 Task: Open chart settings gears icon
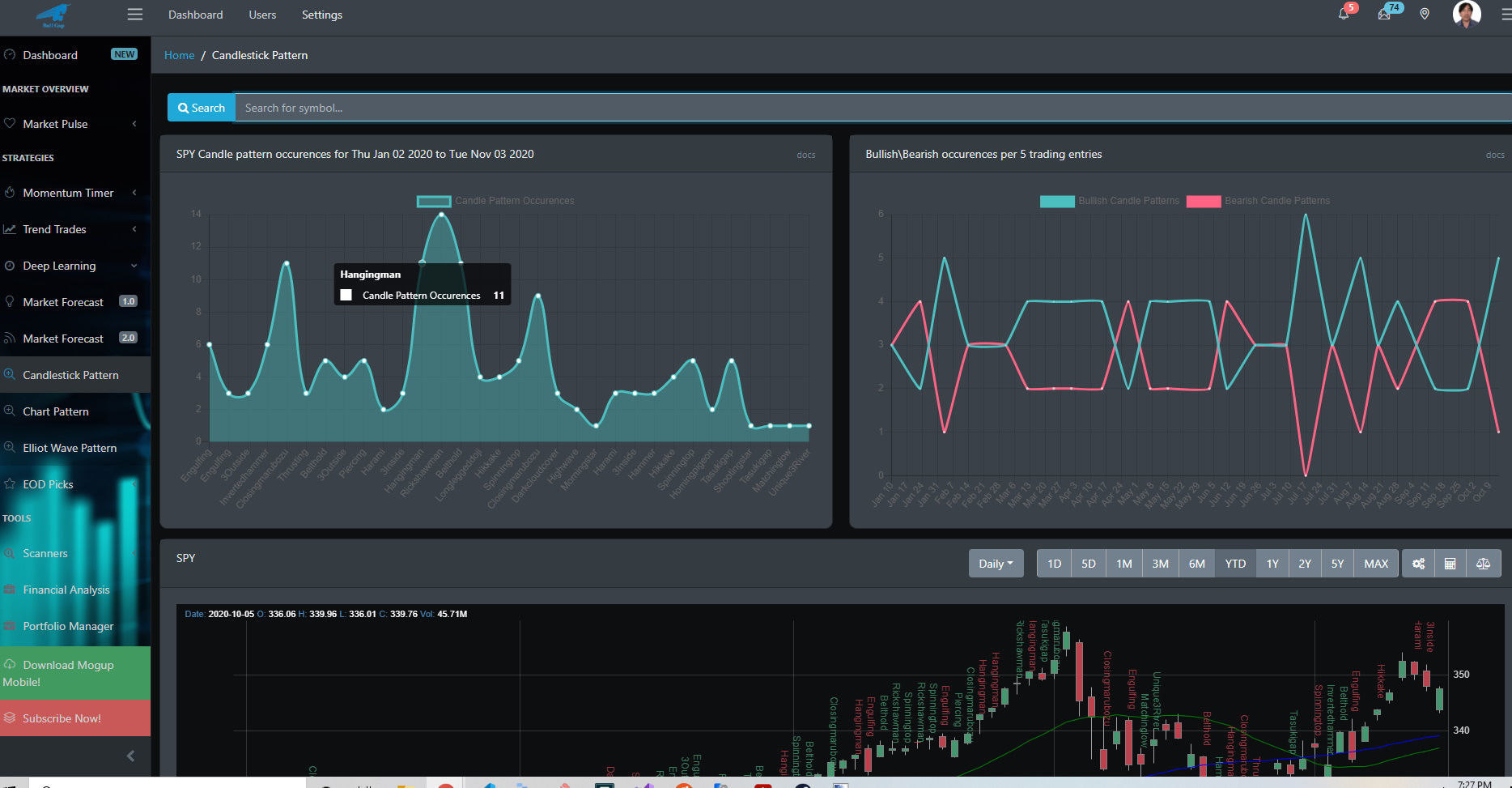1418,564
